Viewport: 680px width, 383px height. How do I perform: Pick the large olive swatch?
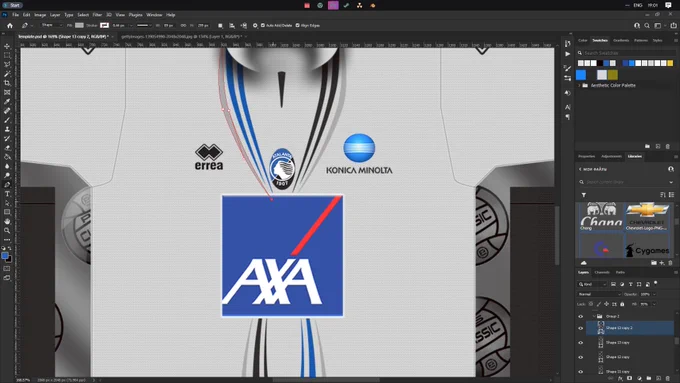613,75
